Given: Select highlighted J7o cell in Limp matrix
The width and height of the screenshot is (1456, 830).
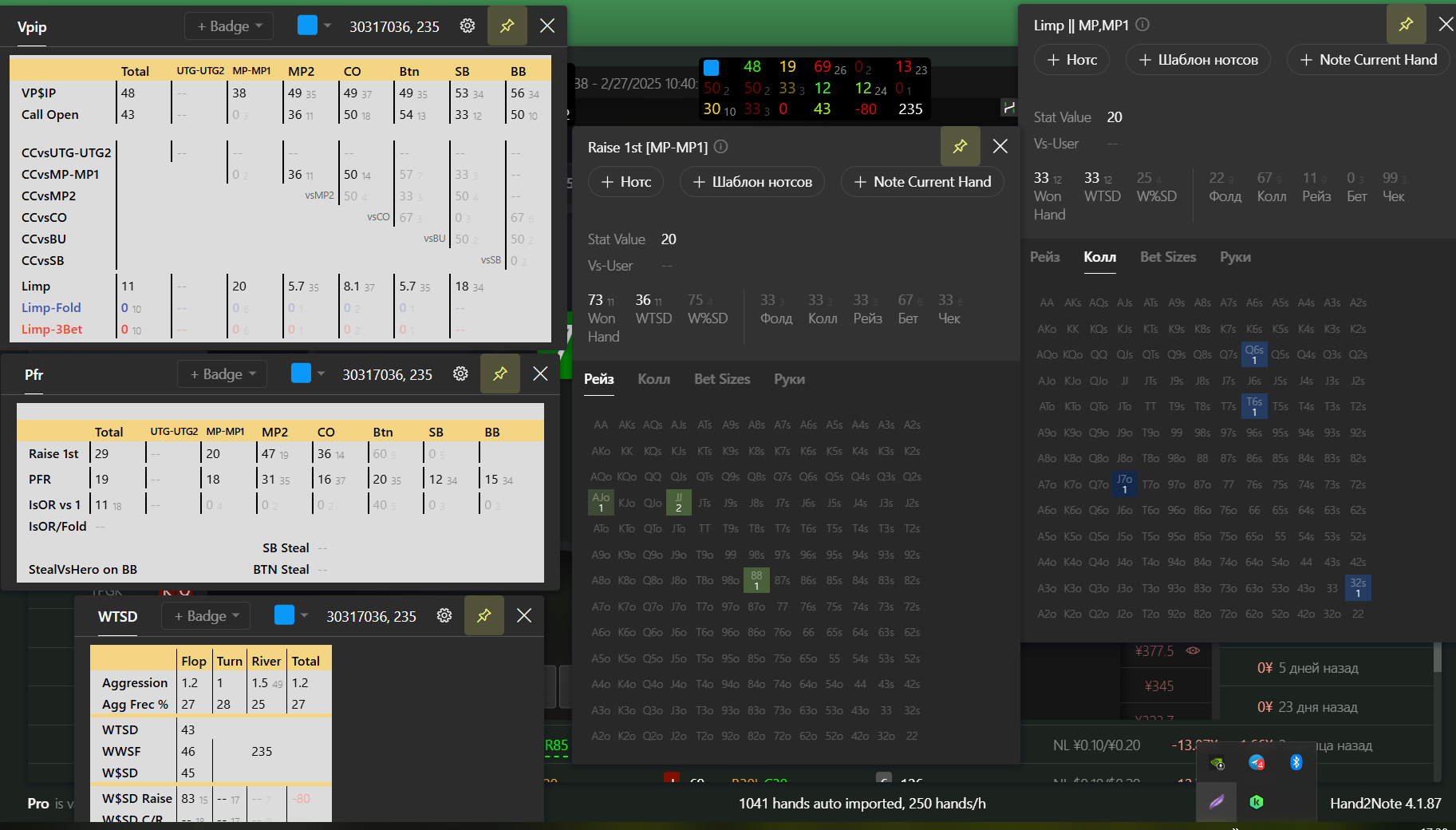Looking at the screenshot, I should point(1124,484).
